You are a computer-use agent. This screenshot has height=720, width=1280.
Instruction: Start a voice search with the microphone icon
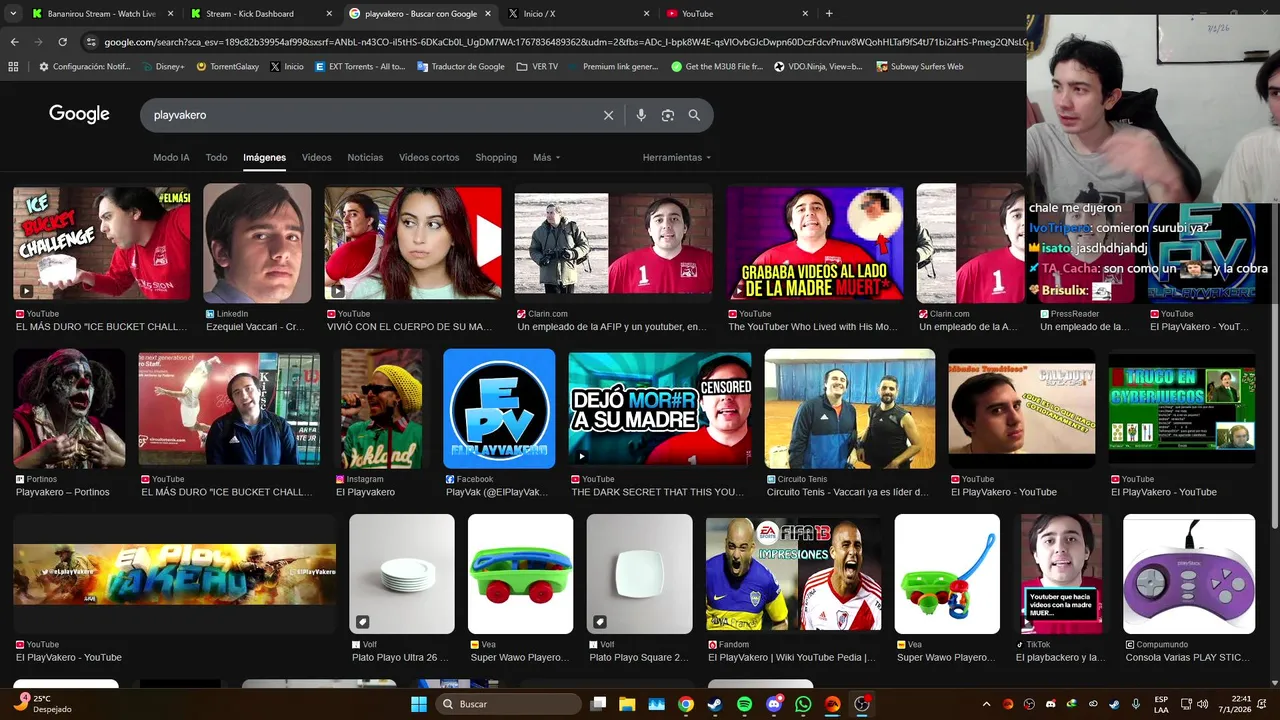tap(641, 115)
